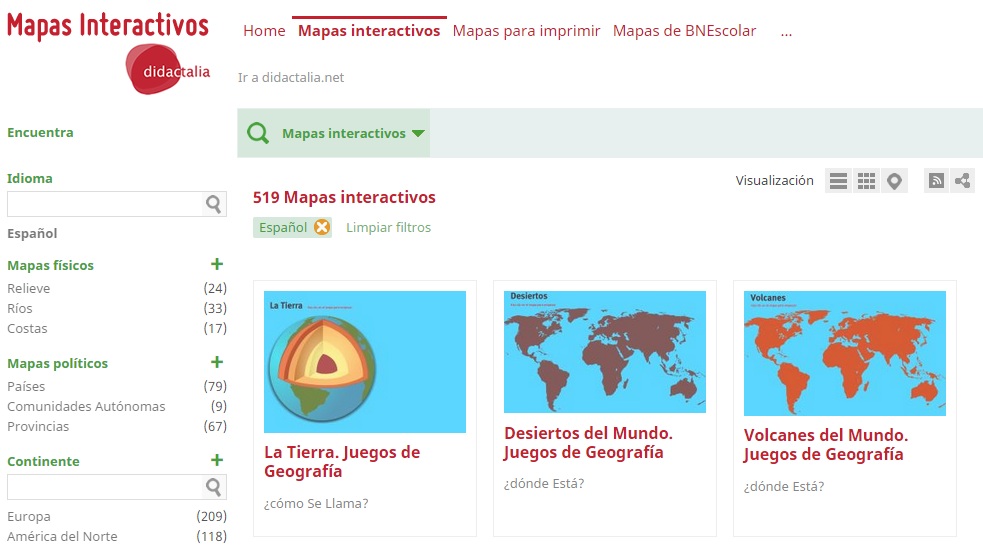
Task: Expand Mapas políticos with plus icon
Action: pos(217,362)
